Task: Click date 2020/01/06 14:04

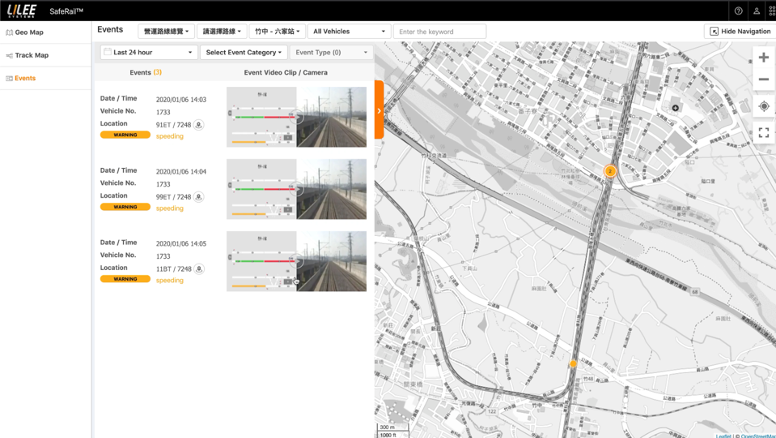Action: point(181,172)
